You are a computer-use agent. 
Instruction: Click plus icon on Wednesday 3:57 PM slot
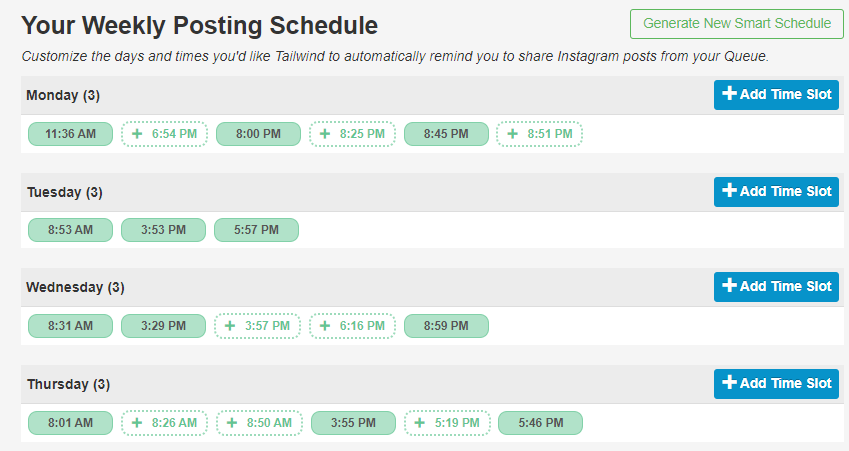(x=231, y=326)
